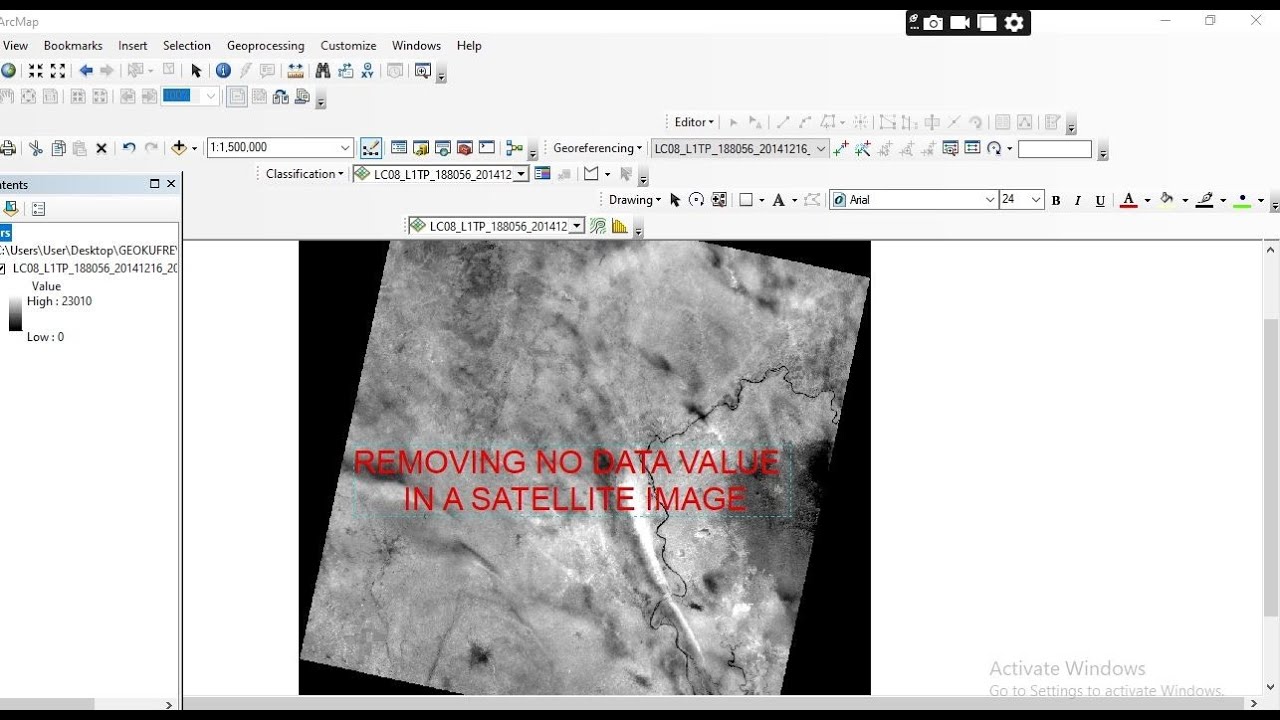This screenshot has width=1280, height=720.
Task: Toggle Italic text formatting
Action: 1078,200
